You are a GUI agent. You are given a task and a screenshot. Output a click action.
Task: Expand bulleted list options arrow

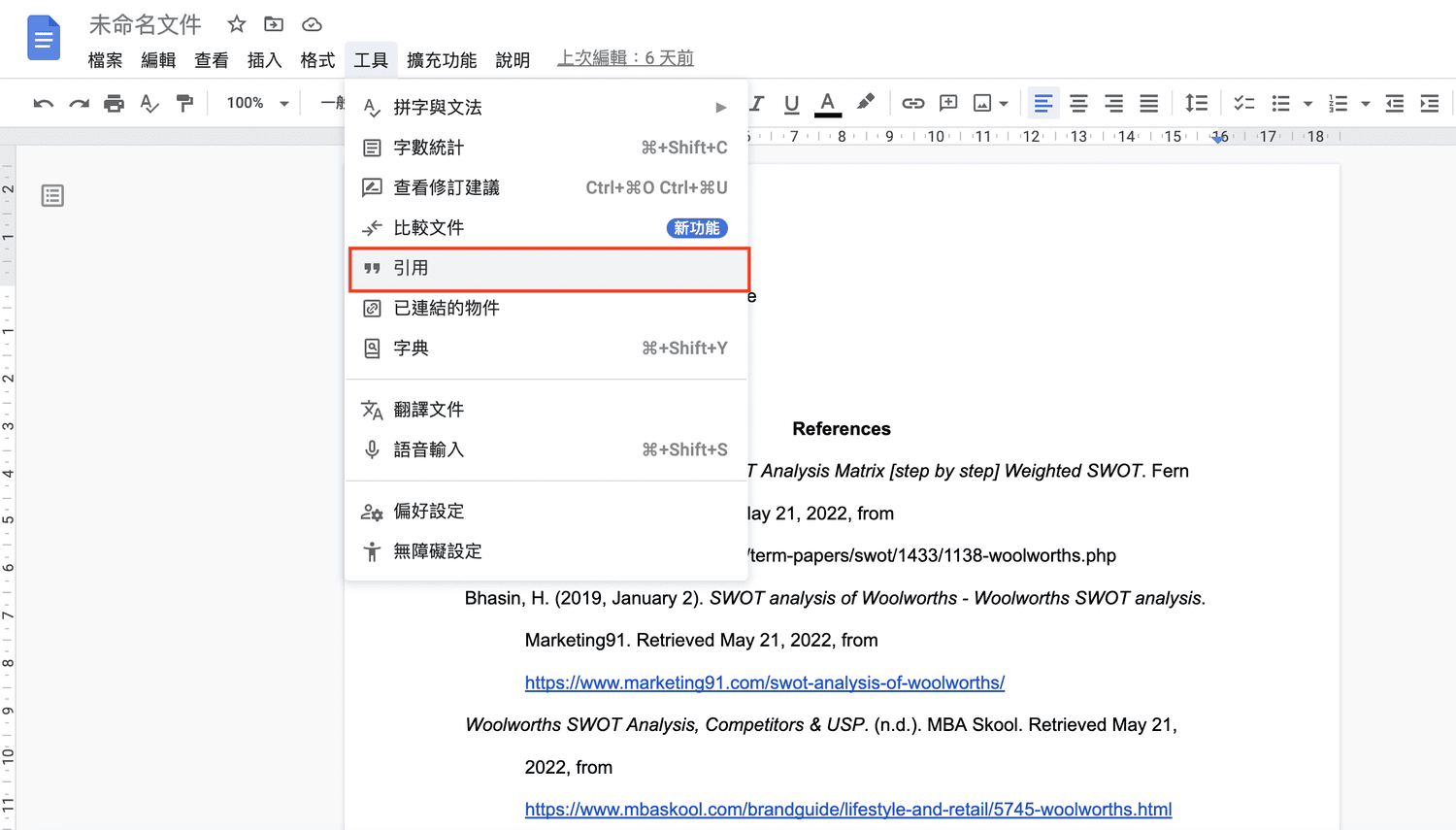tap(1307, 103)
